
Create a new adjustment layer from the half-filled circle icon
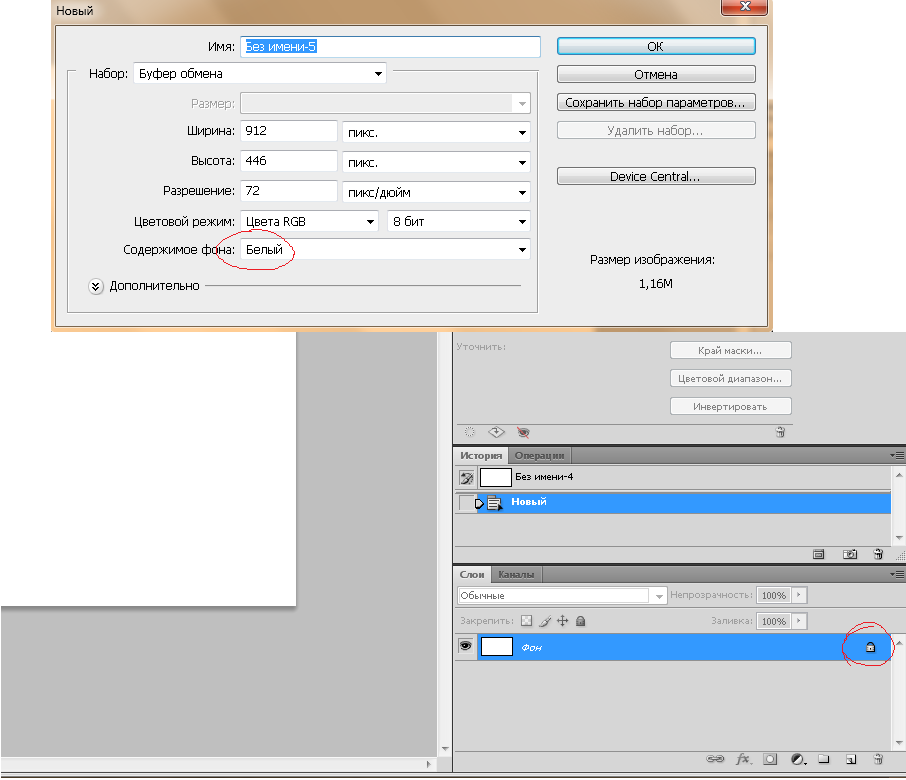798,759
